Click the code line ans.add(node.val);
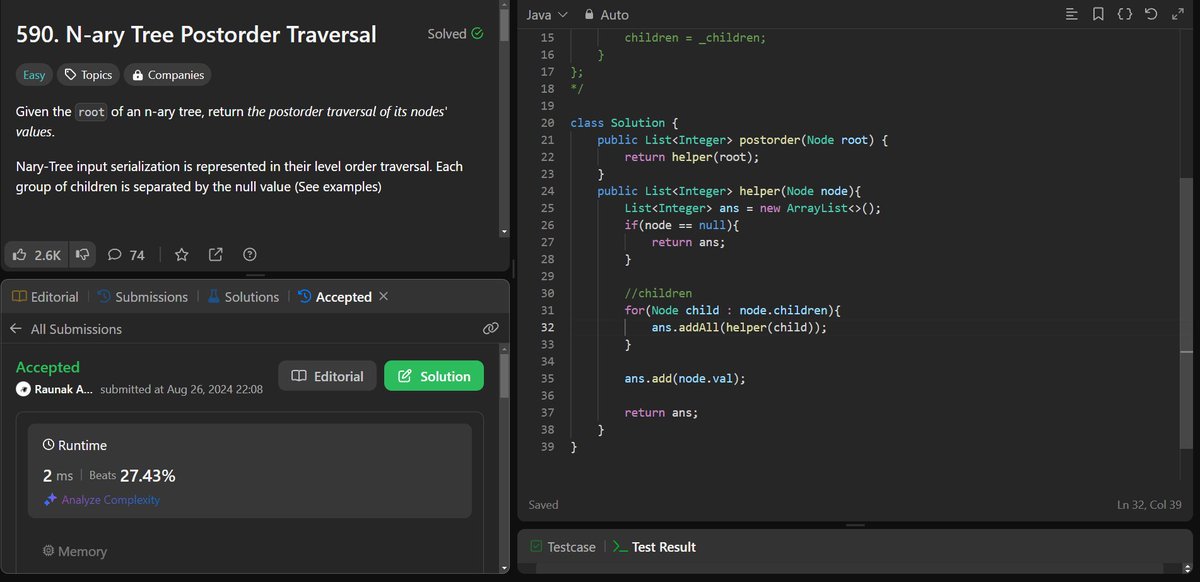The height and width of the screenshot is (582, 1200). (x=685, y=378)
